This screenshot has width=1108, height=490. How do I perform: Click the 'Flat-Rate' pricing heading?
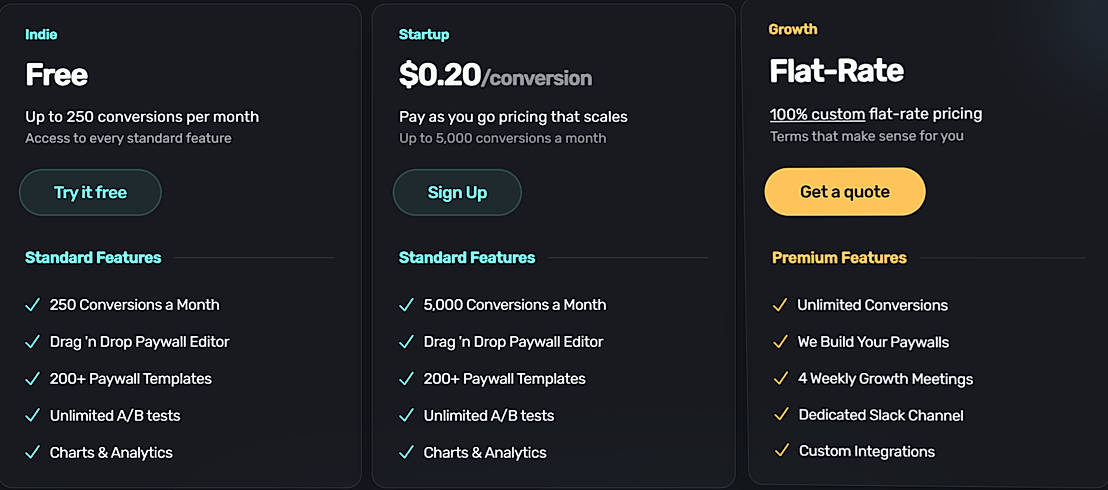(x=836, y=71)
